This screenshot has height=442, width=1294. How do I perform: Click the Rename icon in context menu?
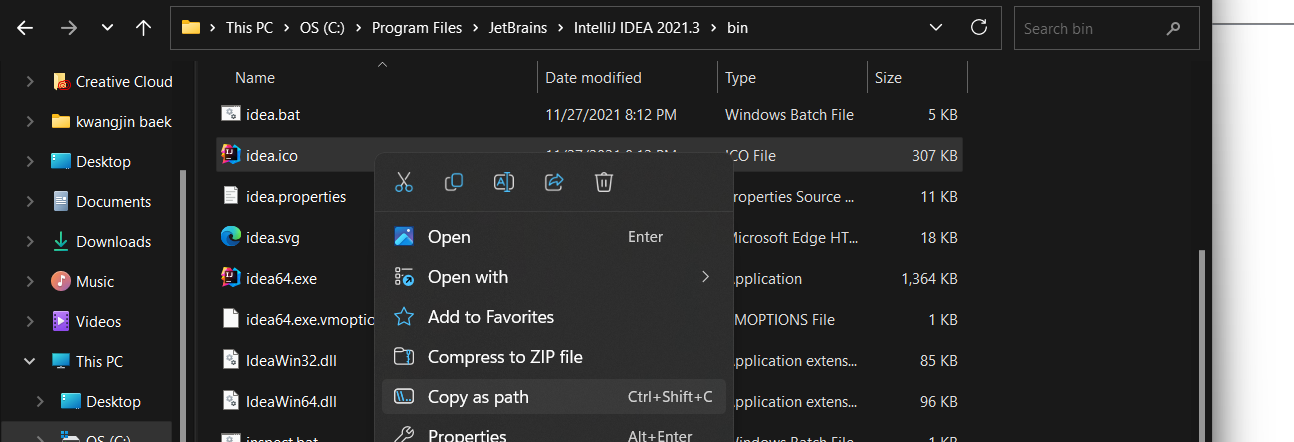click(504, 182)
